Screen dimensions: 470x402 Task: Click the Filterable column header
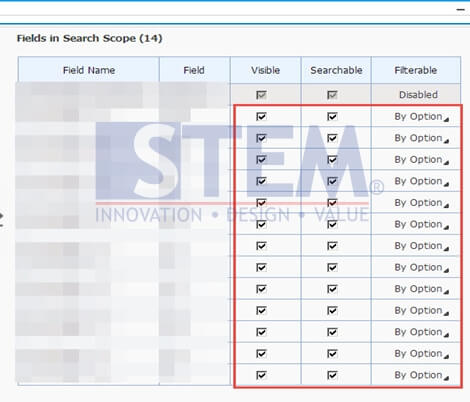tap(416, 70)
